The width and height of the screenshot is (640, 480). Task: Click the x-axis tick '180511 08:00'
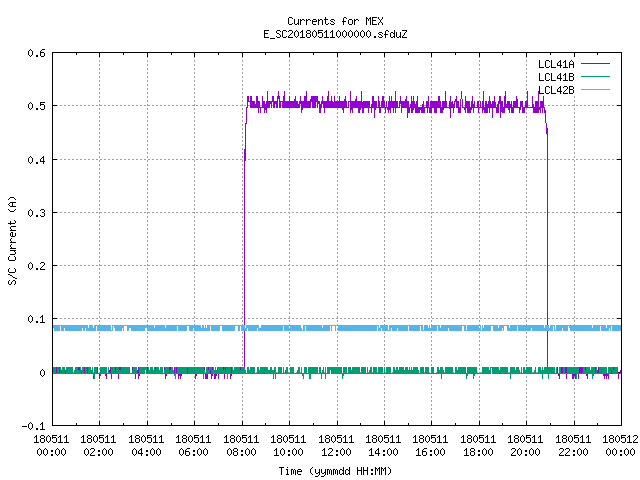click(241, 446)
